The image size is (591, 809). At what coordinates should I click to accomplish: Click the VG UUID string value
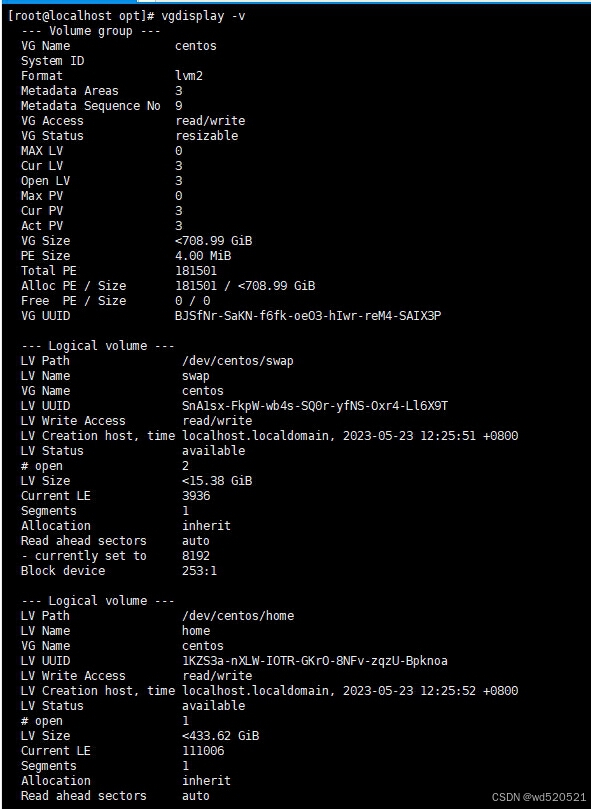[308, 316]
